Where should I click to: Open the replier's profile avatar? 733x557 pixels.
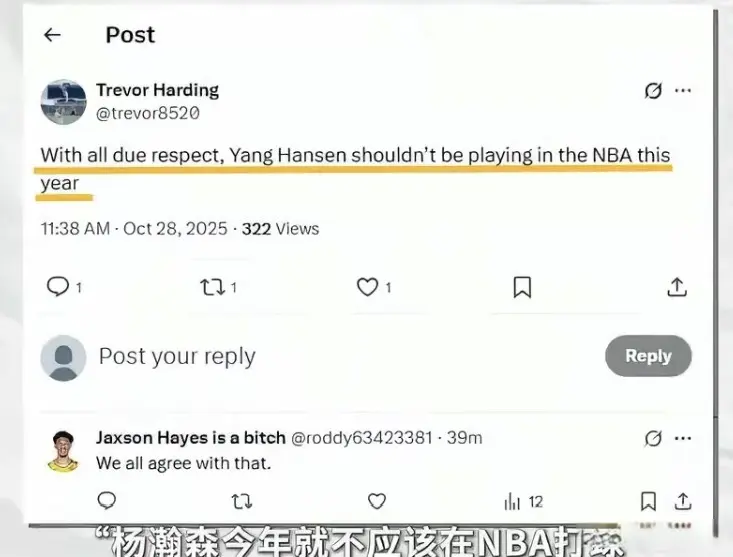(63, 451)
